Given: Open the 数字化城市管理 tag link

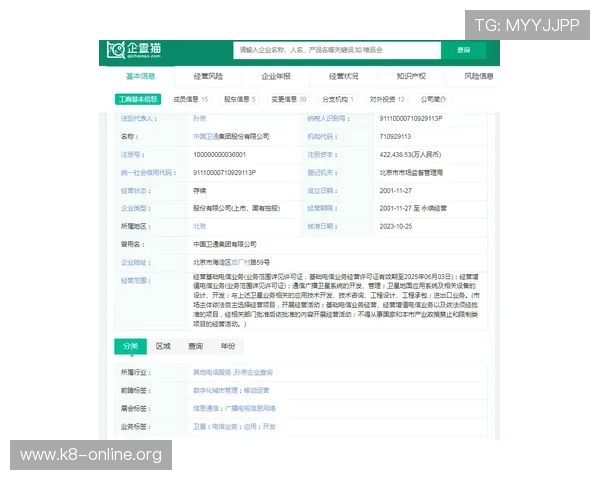Looking at the screenshot, I should click(215, 390).
